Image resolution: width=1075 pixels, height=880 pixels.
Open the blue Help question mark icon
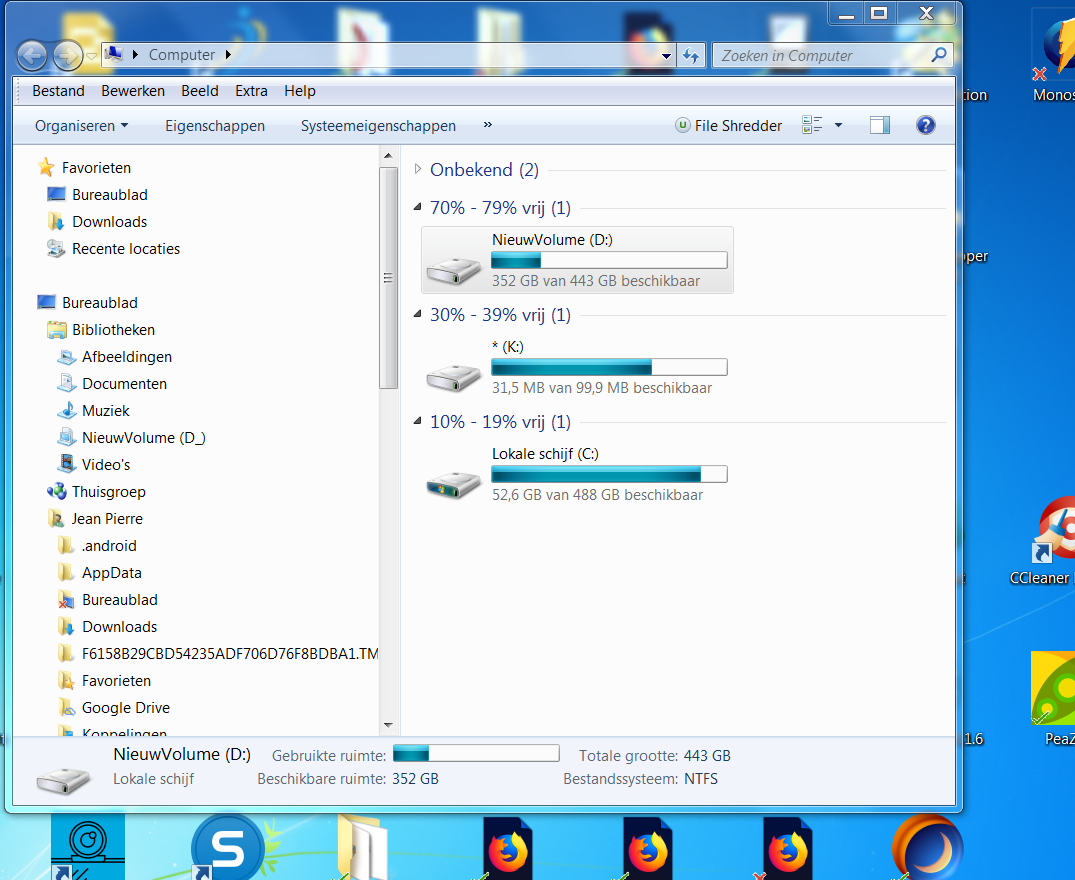point(926,125)
